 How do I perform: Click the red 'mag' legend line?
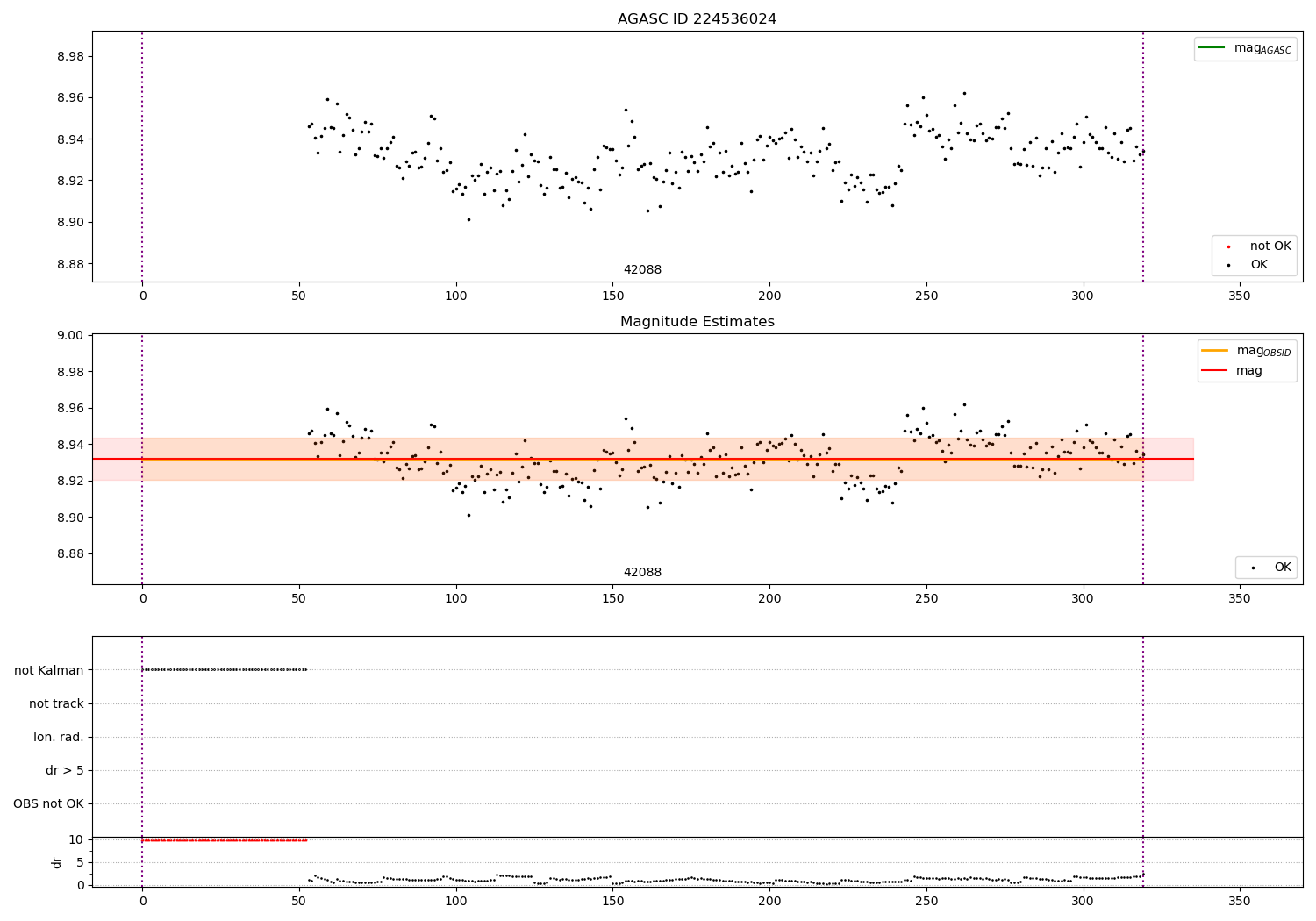point(1214,371)
